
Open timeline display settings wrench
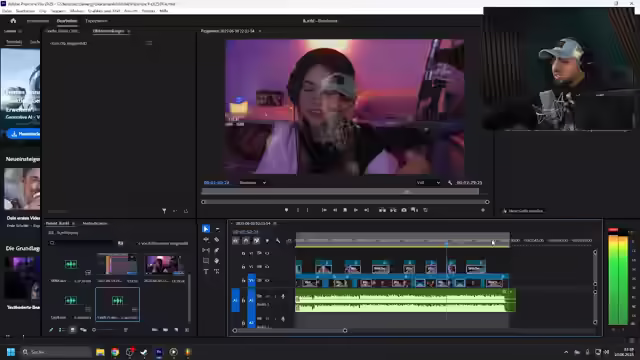(x=278, y=241)
